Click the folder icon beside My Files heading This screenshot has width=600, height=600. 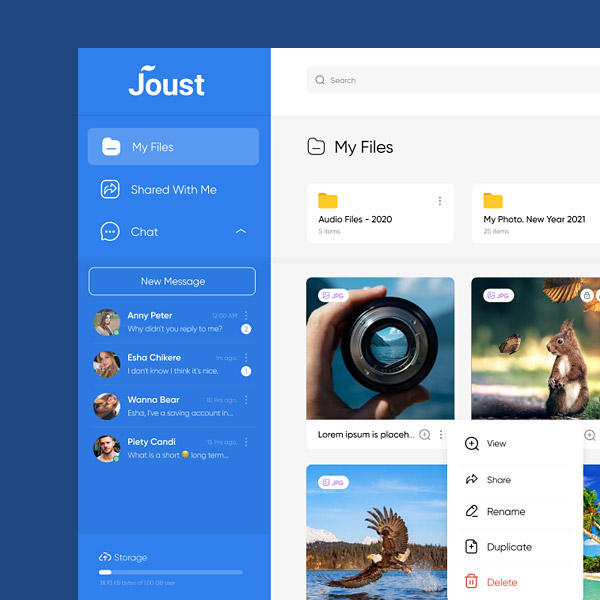pyautogui.click(x=316, y=147)
